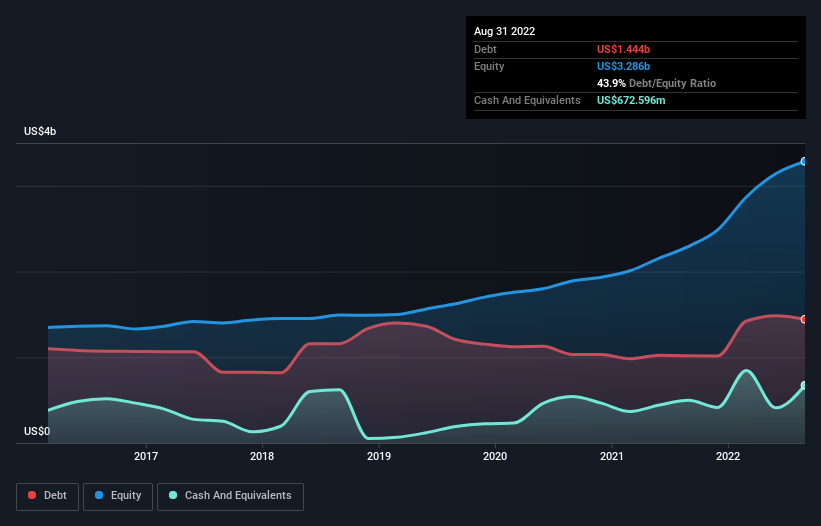Click the teal Cash endpoint marker
The height and width of the screenshot is (526, 821).
804,386
